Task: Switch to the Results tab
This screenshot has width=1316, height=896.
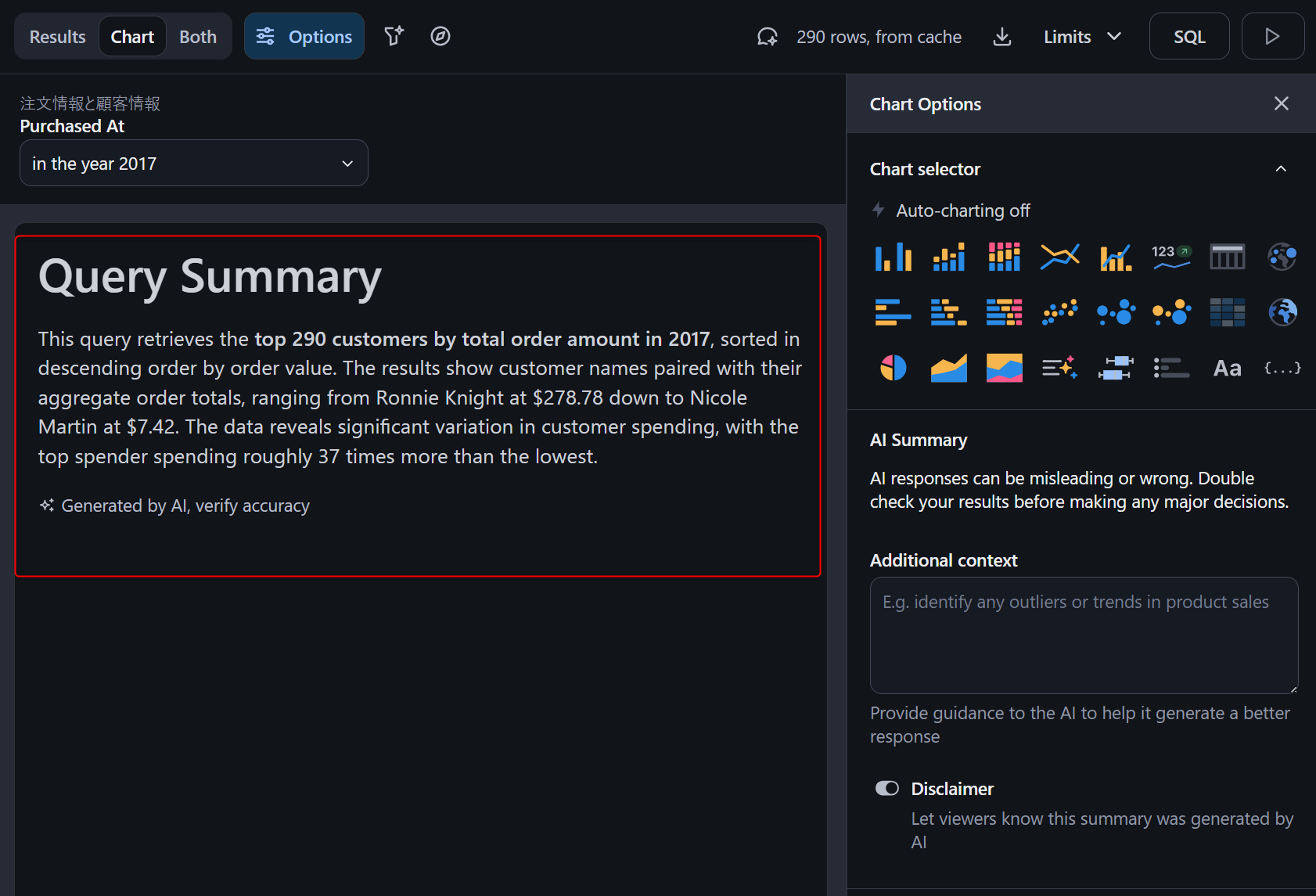Action: tap(57, 37)
